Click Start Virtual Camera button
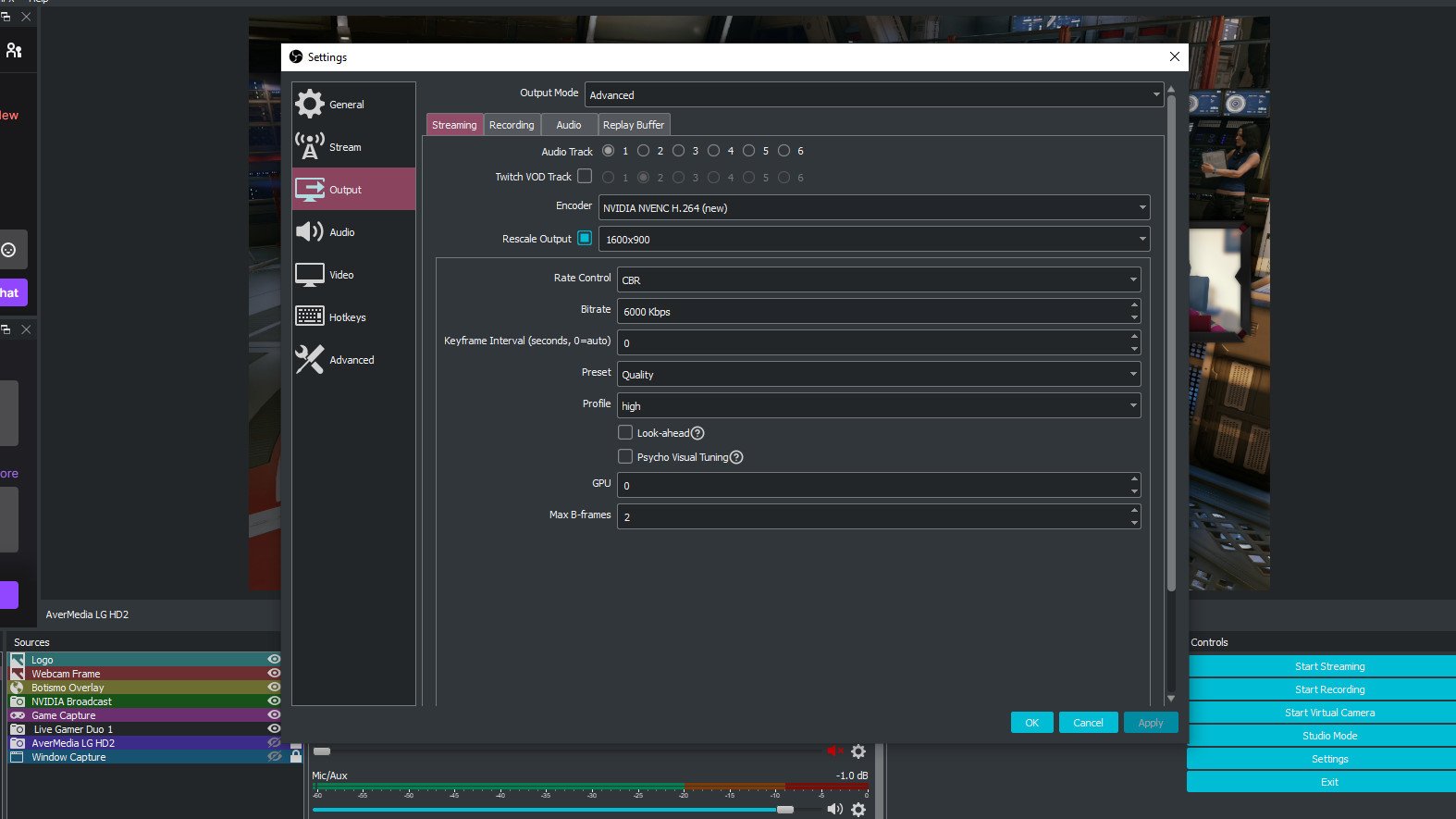 1329,713
